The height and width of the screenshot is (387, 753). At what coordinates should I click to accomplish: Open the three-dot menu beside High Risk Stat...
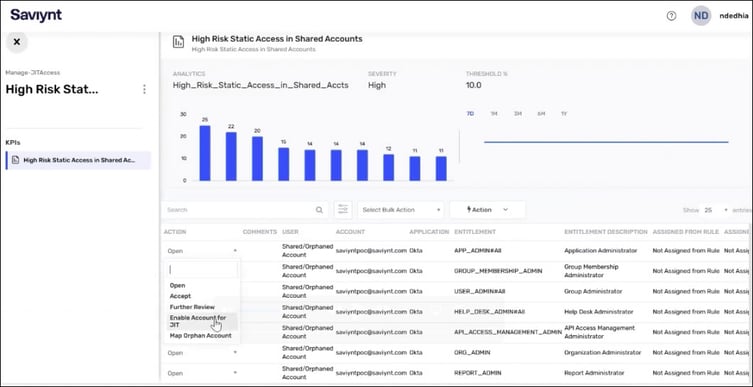coord(144,89)
